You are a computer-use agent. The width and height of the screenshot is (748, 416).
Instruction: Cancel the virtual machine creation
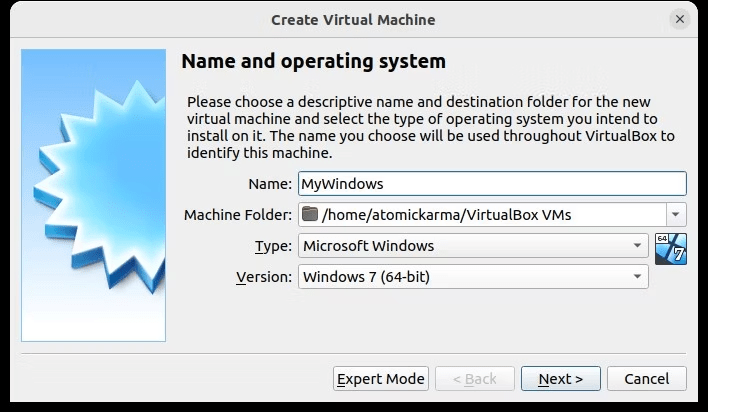tap(646, 379)
